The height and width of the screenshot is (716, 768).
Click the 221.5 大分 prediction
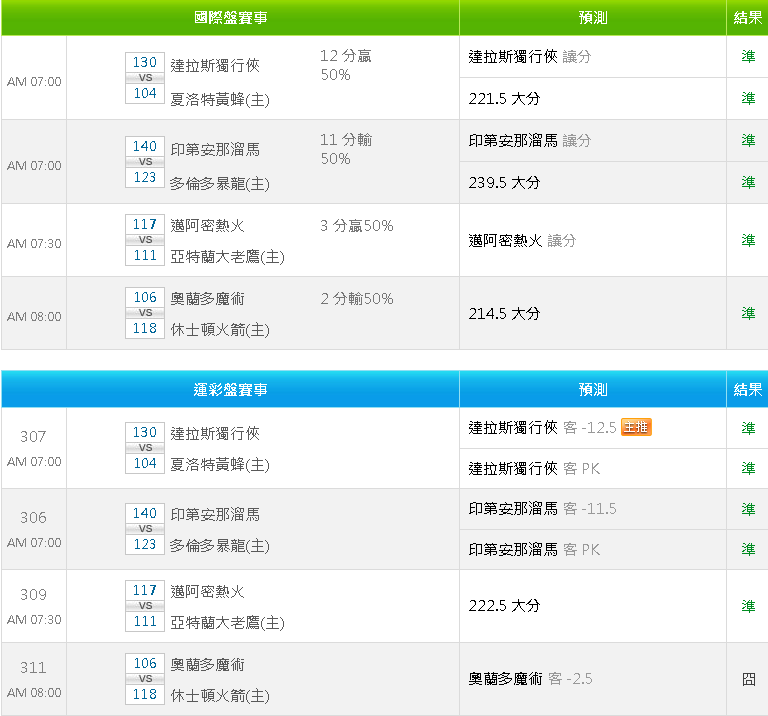504,98
